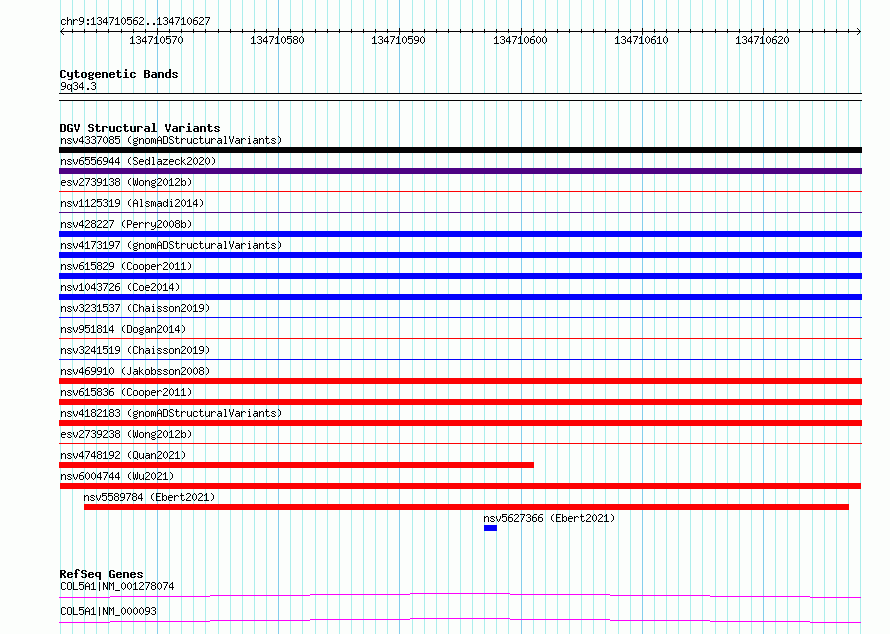Select the red bar under nsv469910
890x634 pixels.
coord(460,381)
